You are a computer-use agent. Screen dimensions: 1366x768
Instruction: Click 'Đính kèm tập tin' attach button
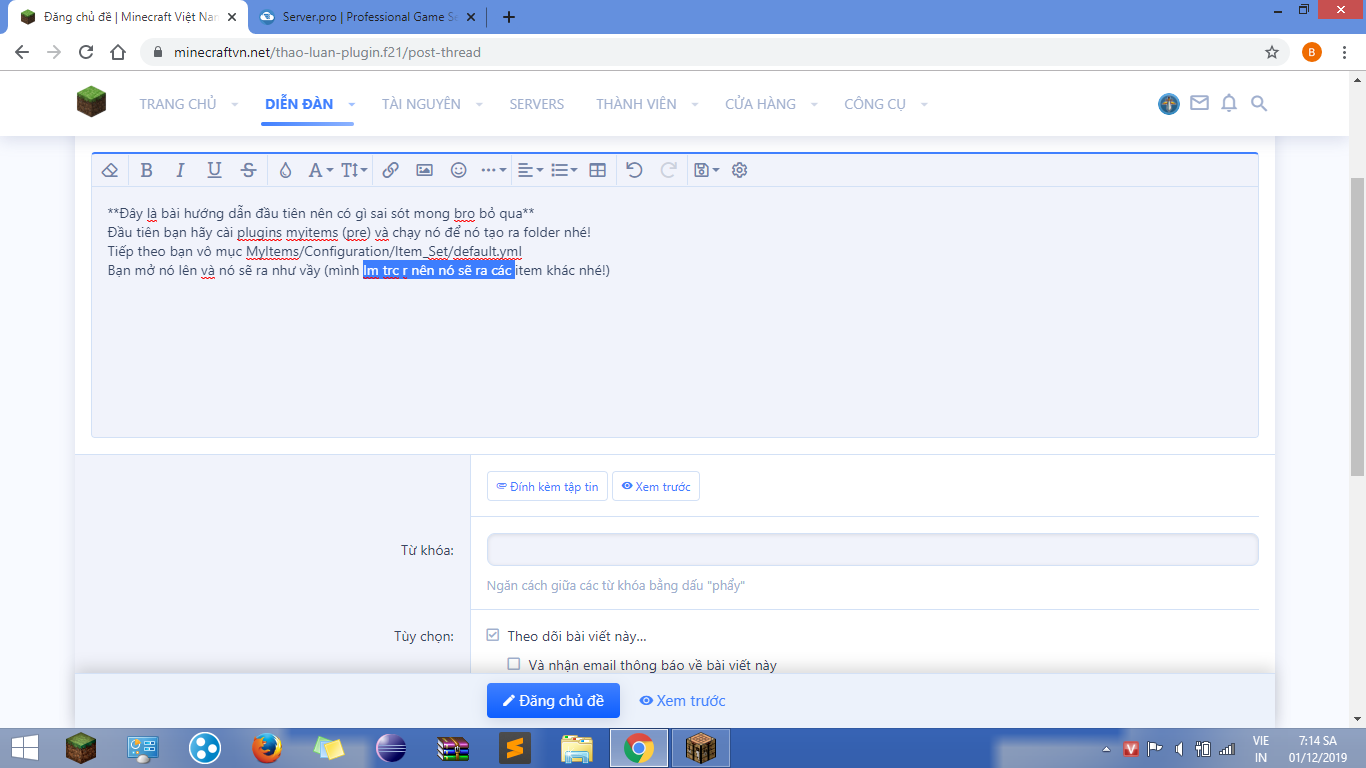[x=547, y=487]
